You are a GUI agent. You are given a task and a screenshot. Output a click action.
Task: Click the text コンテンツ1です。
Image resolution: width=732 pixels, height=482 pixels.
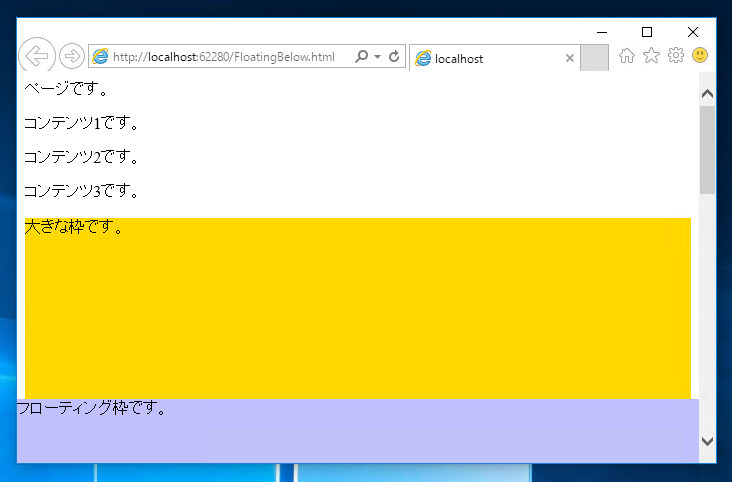(x=81, y=123)
